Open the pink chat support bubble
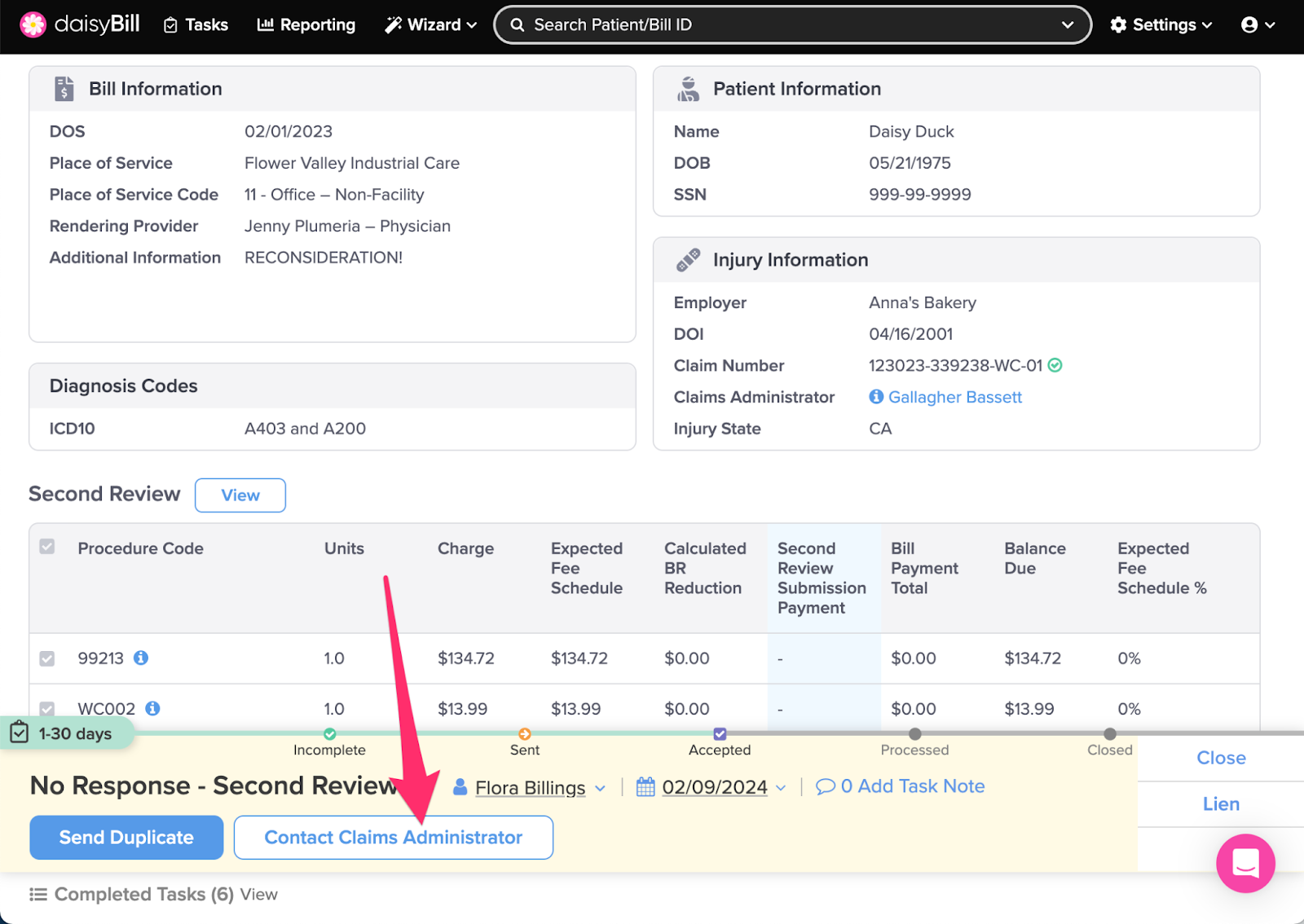Screen dimensions: 1304x924 pos(1245,863)
